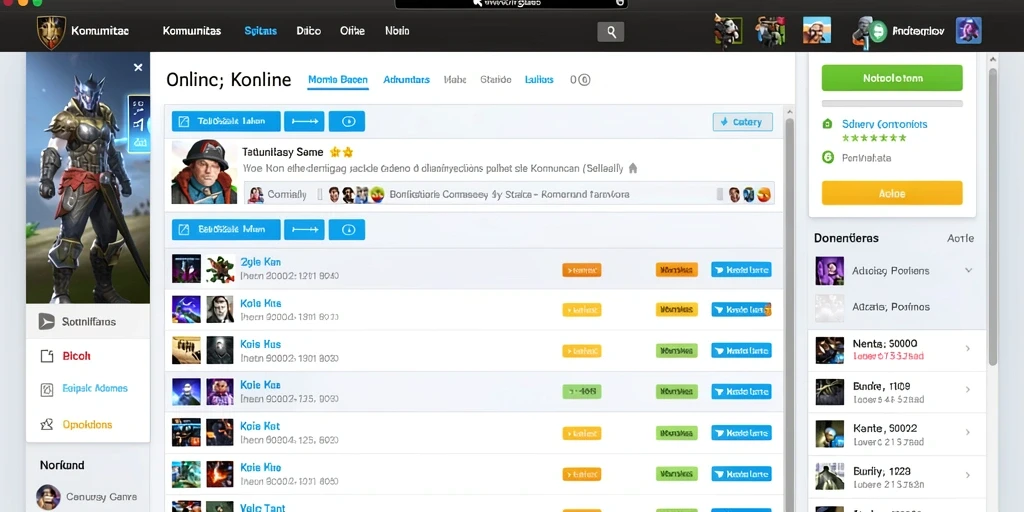Click the Sotunlifaros play-arrow sidebar icon
This screenshot has height=512, width=1024.
pyautogui.click(x=46, y=321)
